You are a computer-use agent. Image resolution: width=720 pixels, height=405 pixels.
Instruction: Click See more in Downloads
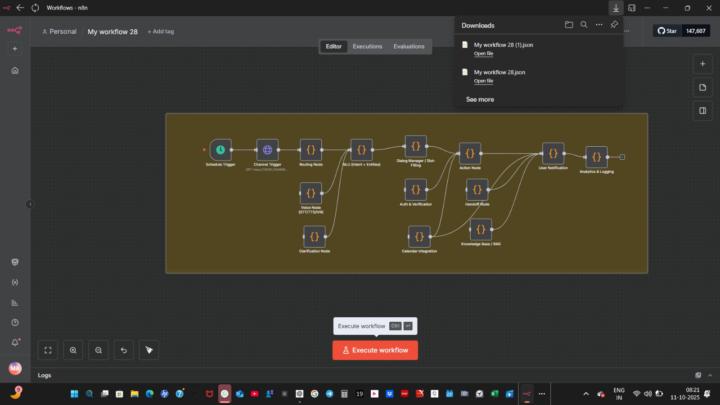pyautogui.click(x=480, y=99)
